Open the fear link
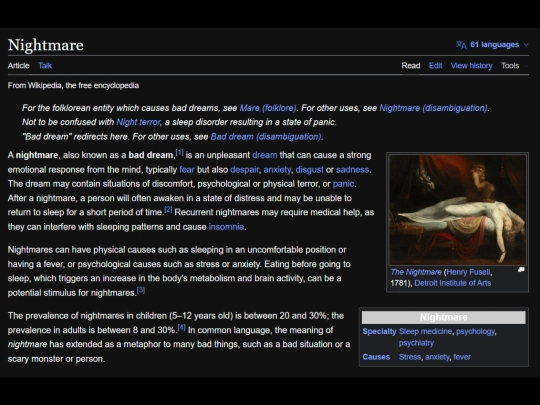The image size is (540, 405). pyautogui.click(x=187, y=170)
